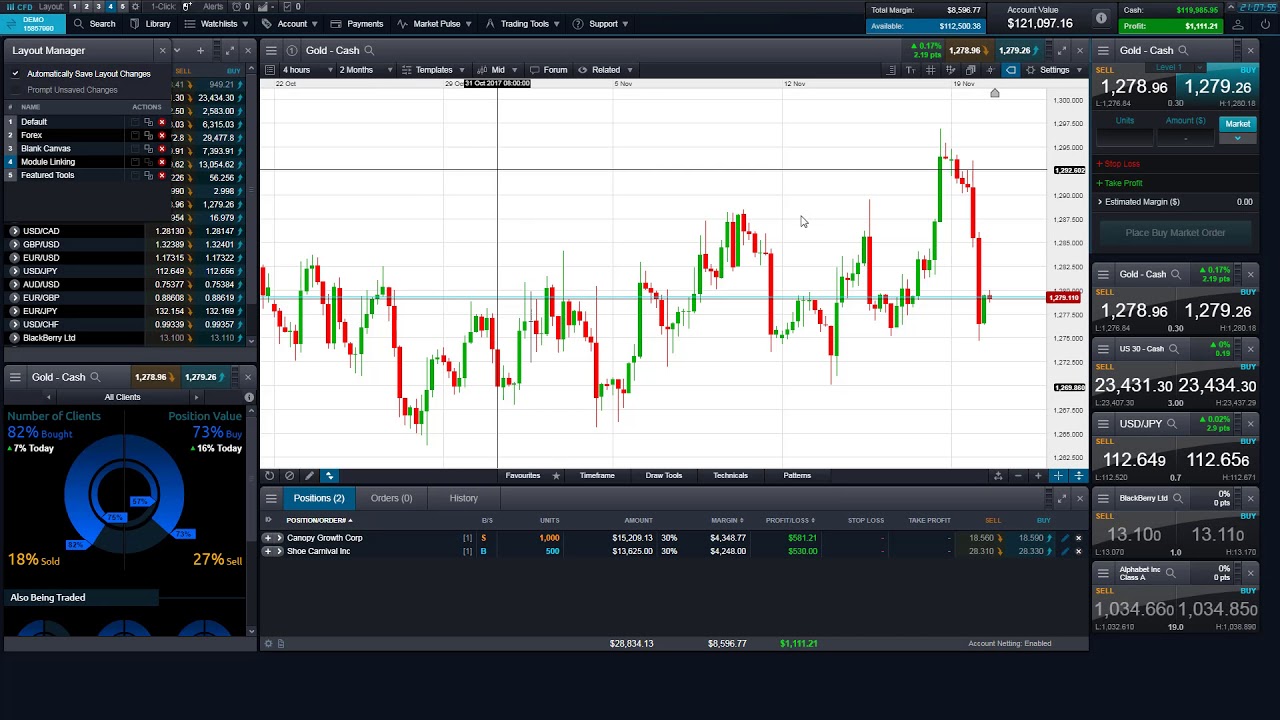Open the Forum button
This screenshot has width=1280, height=720.
pyautogui.click(x=548, y=70)
